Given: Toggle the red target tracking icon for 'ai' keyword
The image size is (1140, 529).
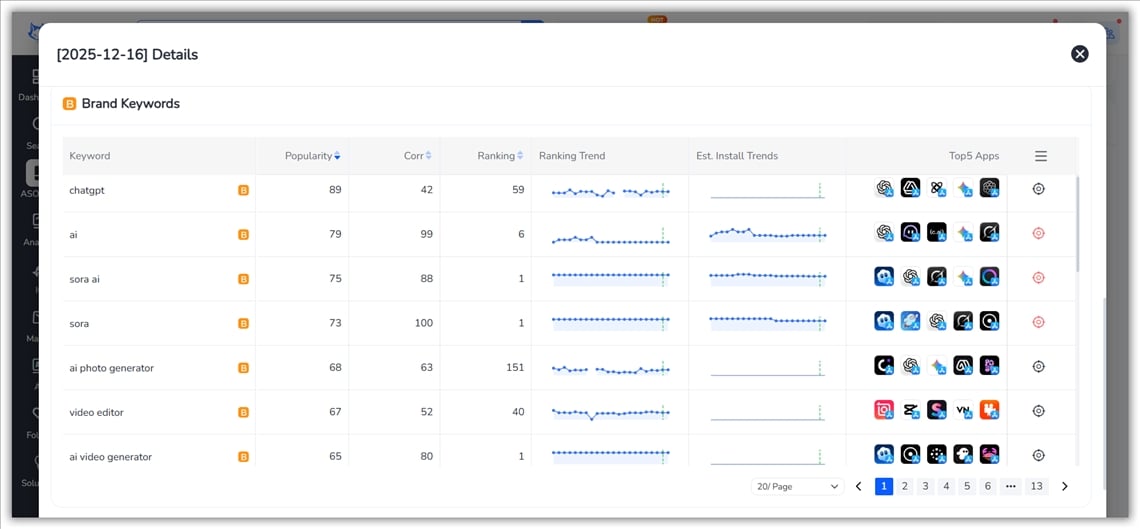Looking at the screenshot, I should 1038,233.
